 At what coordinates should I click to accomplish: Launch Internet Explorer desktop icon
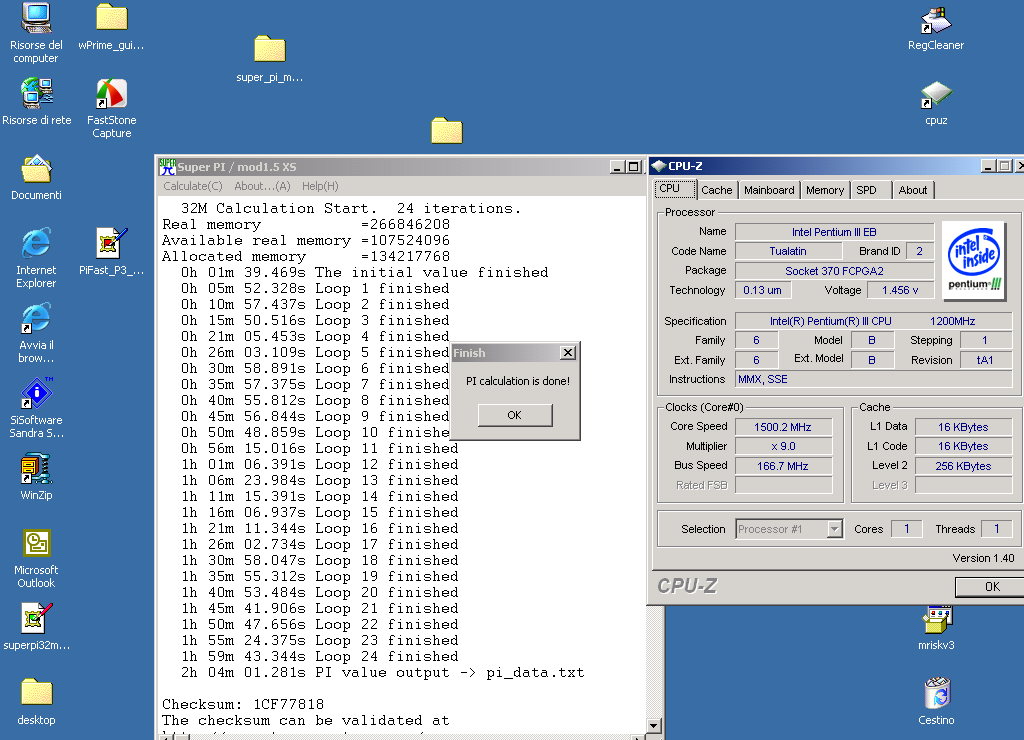tap(37, 257)
